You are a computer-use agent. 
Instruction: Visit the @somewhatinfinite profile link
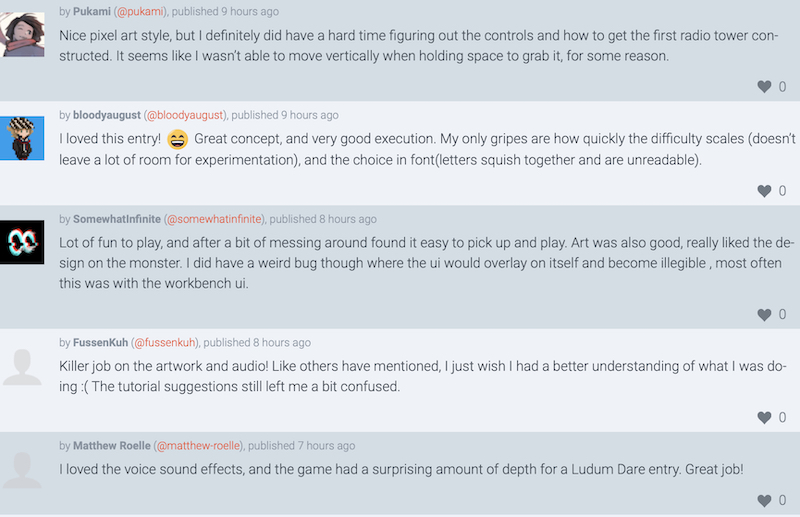[214, 219]
